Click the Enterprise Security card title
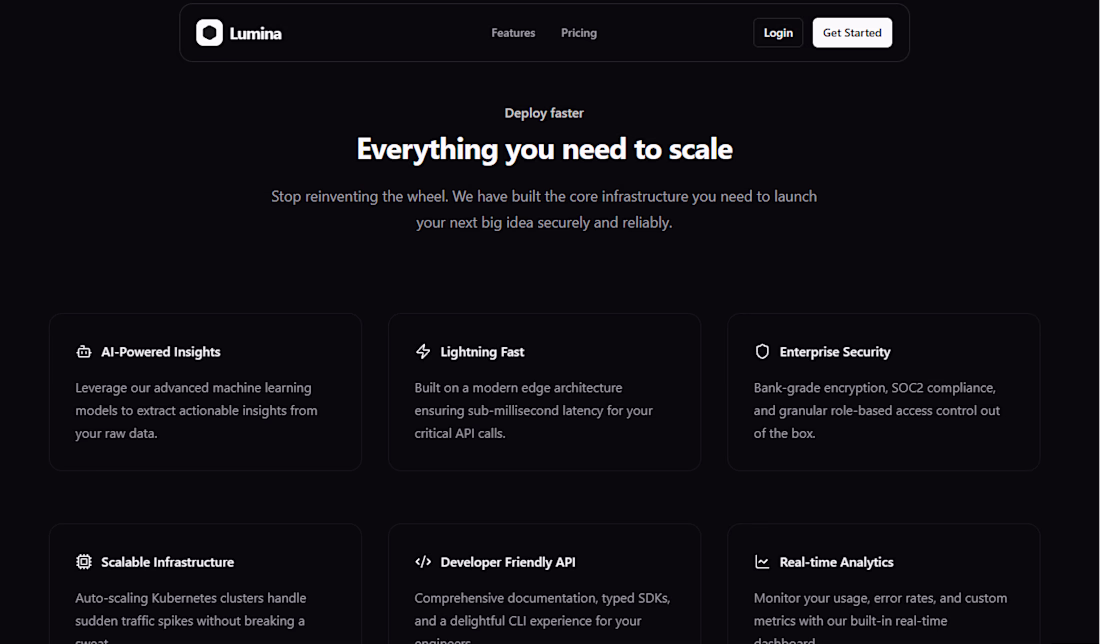This screenshot has width=1100, height=644. coord(835,352)
